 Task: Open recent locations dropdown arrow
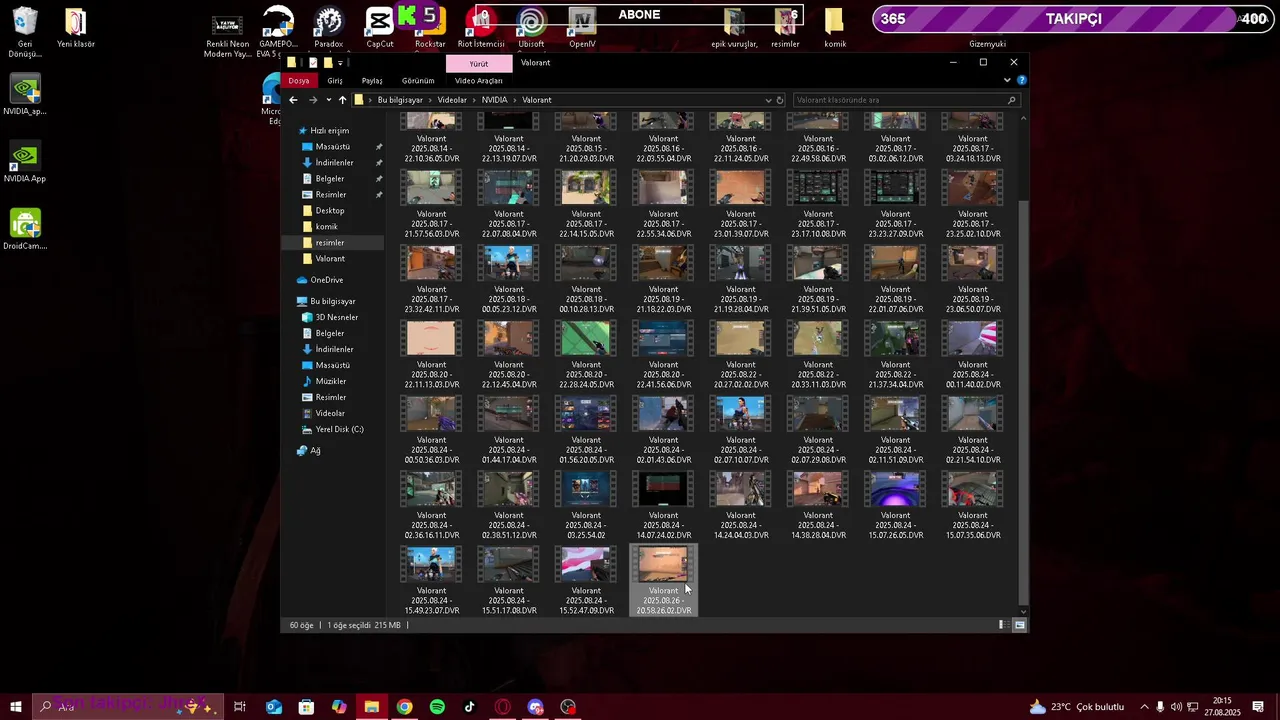click(328, 100)
